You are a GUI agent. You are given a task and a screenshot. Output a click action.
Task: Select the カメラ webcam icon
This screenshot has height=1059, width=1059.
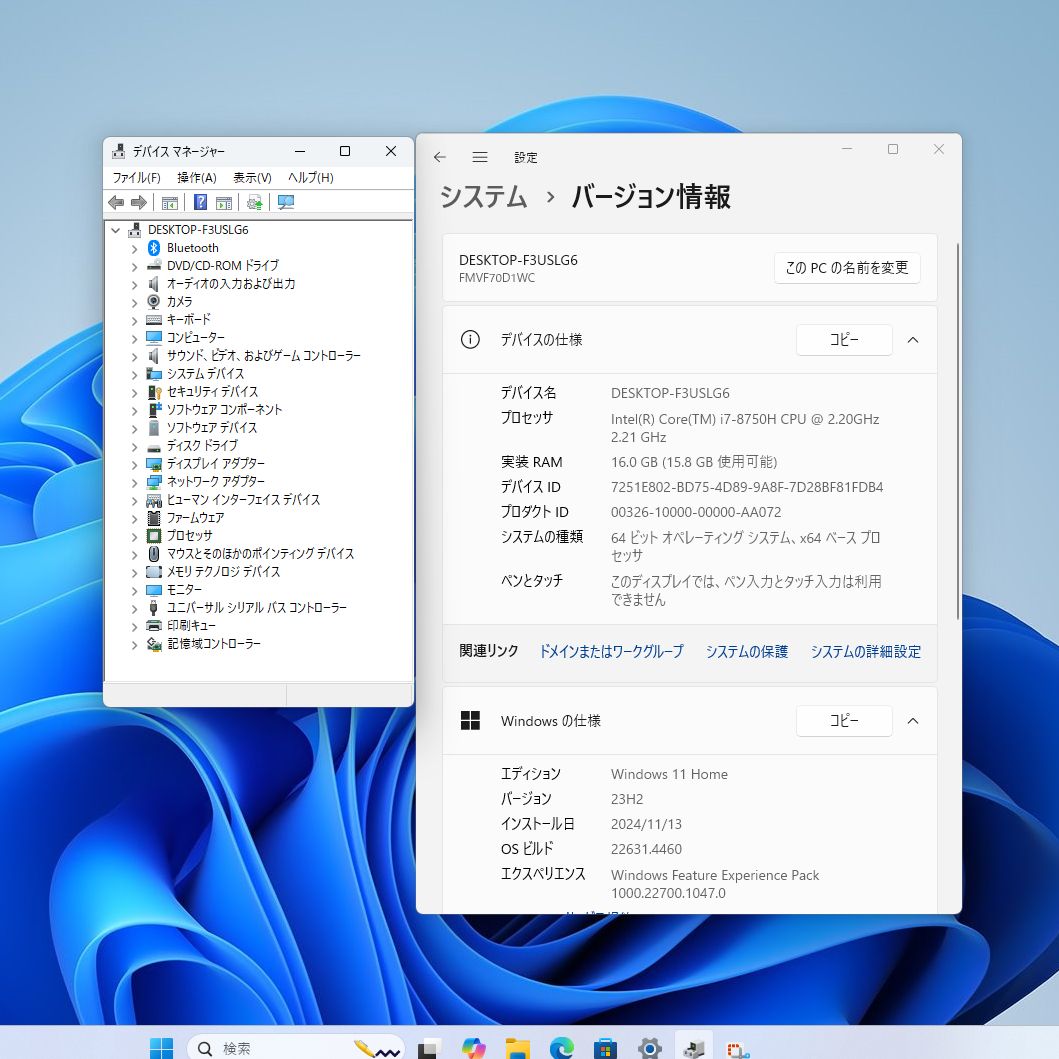[x=154, y=301]
